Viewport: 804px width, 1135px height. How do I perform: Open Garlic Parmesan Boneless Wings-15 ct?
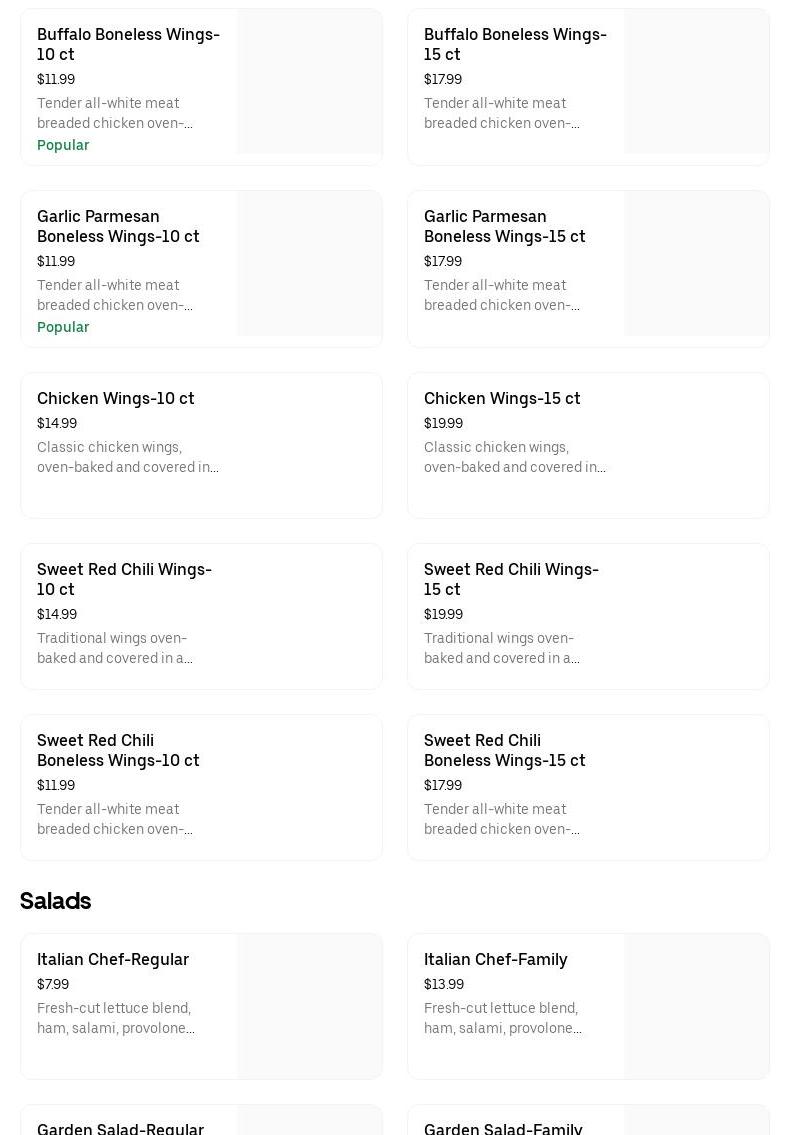tap(504, 226)
